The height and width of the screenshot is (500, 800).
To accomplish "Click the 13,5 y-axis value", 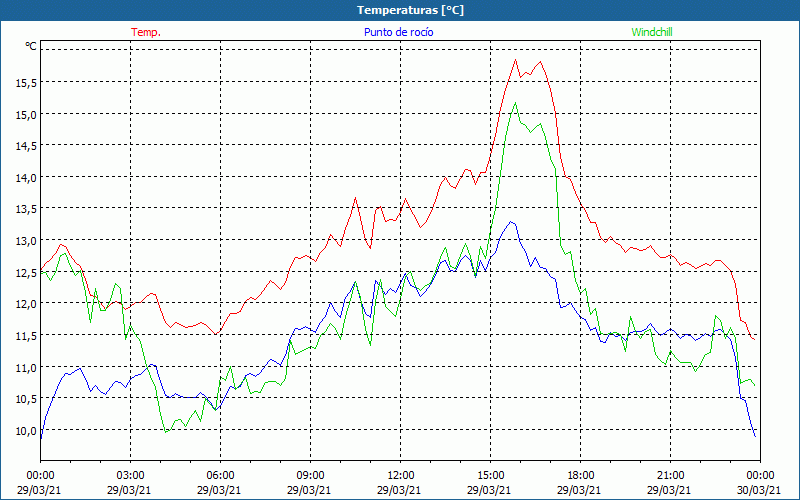I will click(26, 209).
